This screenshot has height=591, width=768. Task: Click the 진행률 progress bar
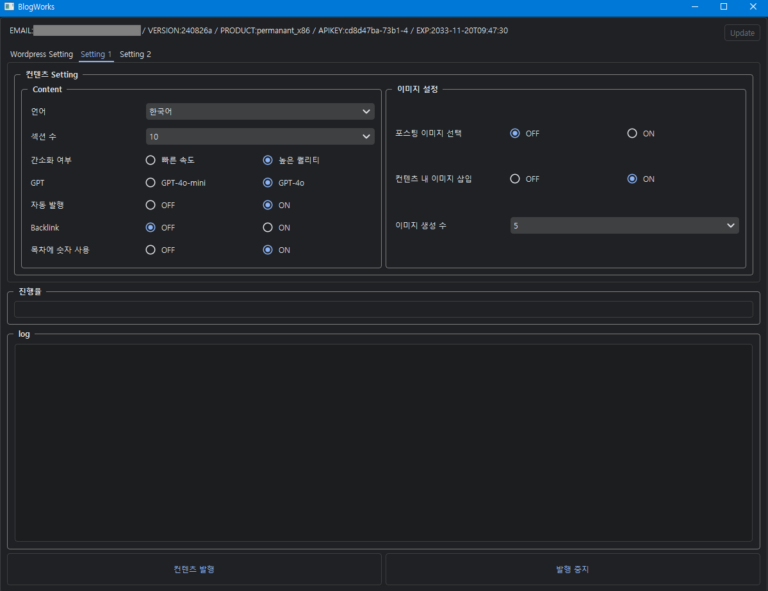pos(383,310)
